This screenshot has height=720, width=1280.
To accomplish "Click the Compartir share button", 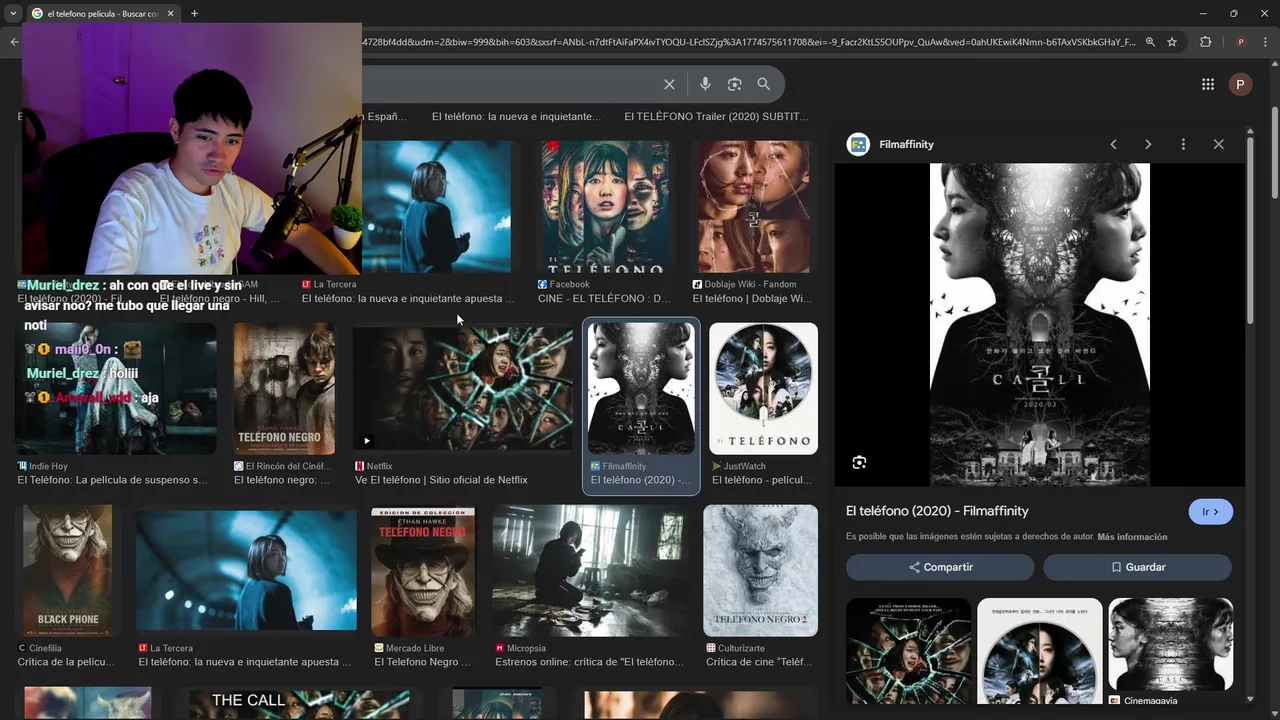I will pos(940,567).
